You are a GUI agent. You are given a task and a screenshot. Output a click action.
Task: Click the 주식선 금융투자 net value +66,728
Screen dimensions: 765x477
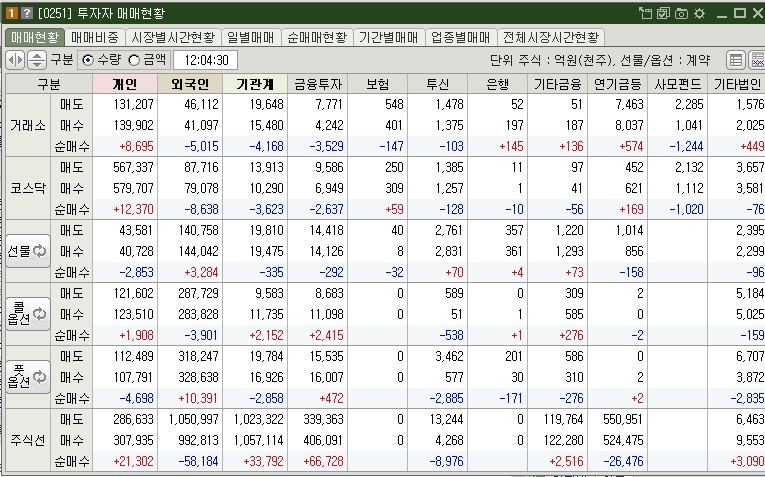[323, 460]
